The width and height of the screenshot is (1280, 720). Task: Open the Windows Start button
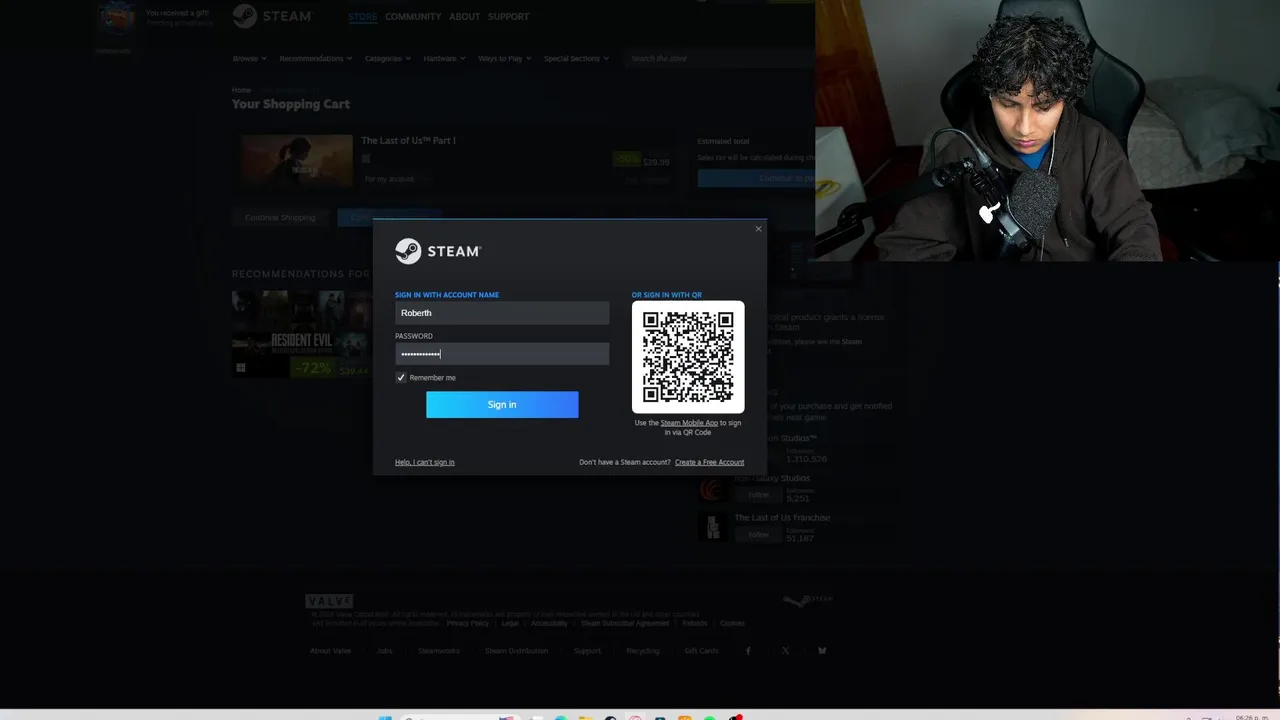[385, 717]
